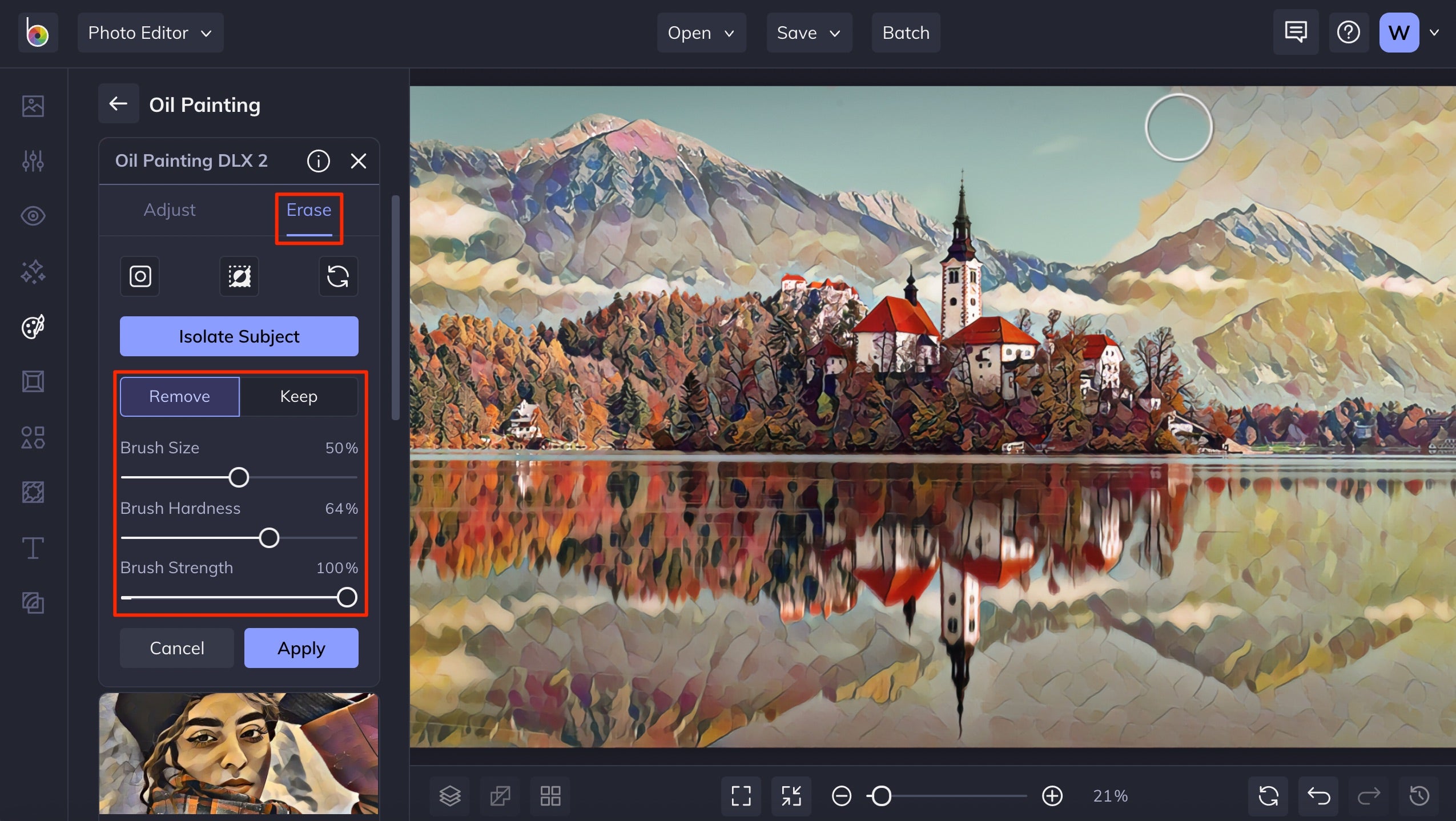Expand the Photo Editor dropdown

pos(150,33)
